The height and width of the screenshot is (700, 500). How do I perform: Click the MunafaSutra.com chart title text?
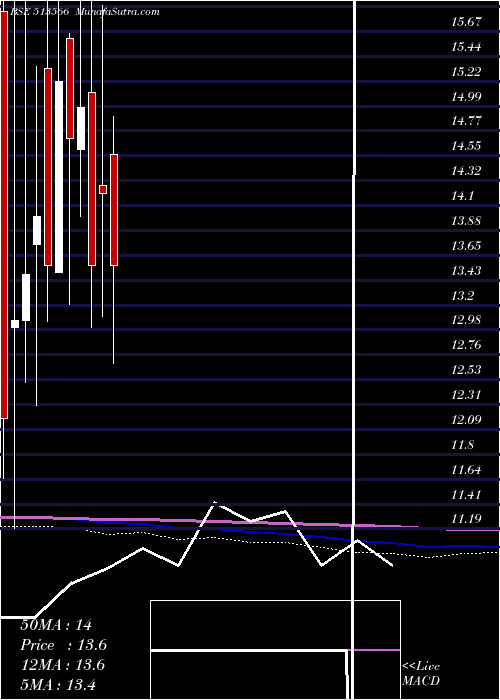117,12
